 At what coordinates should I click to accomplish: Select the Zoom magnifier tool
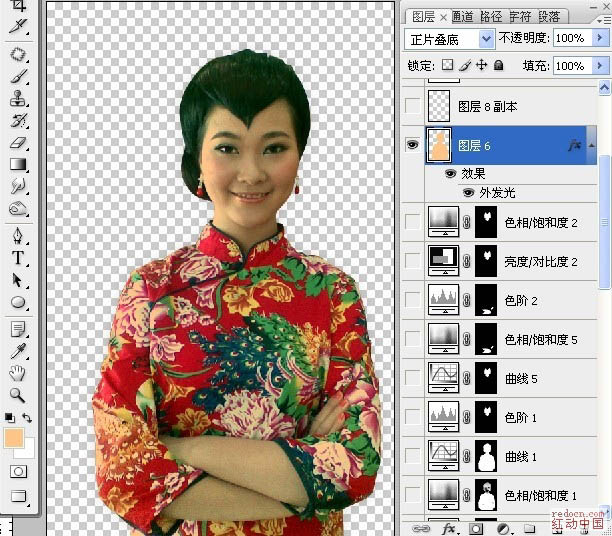pyautogui.click(x=17, y=395)
